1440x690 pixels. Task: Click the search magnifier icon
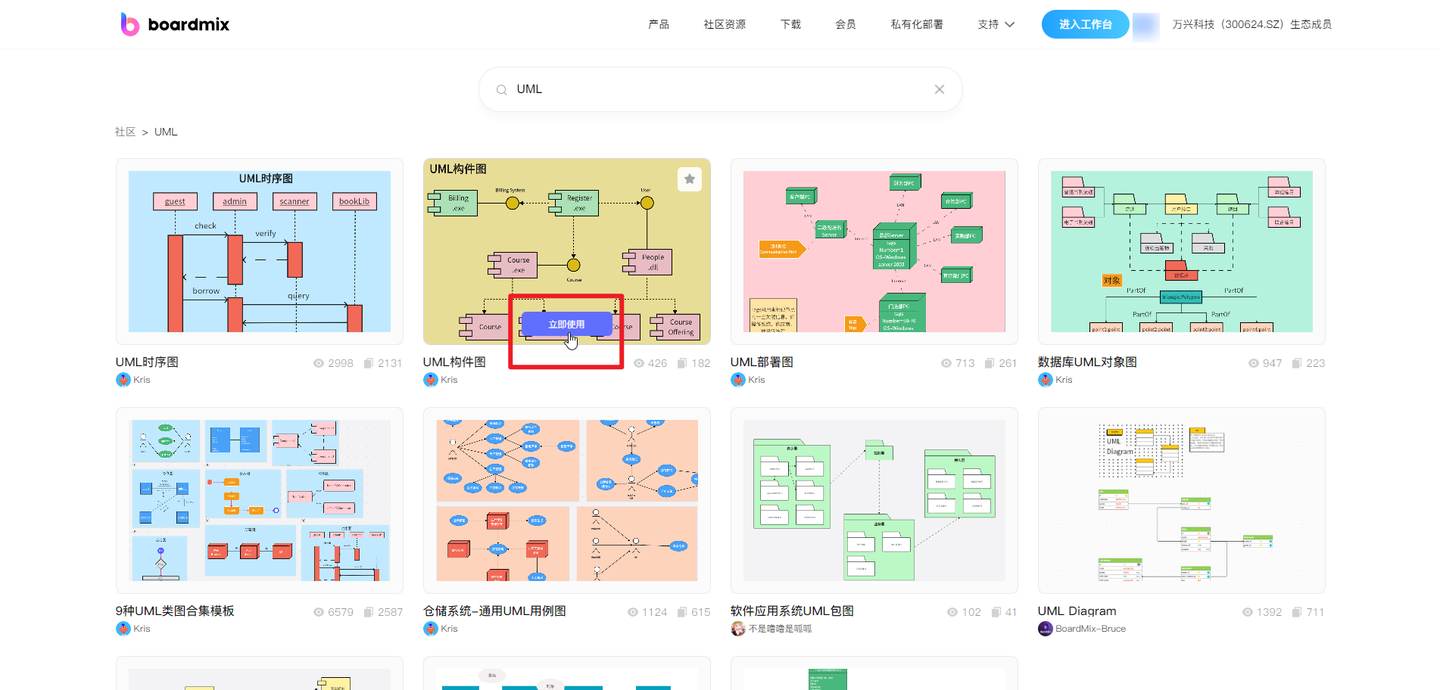pos(502,90)
